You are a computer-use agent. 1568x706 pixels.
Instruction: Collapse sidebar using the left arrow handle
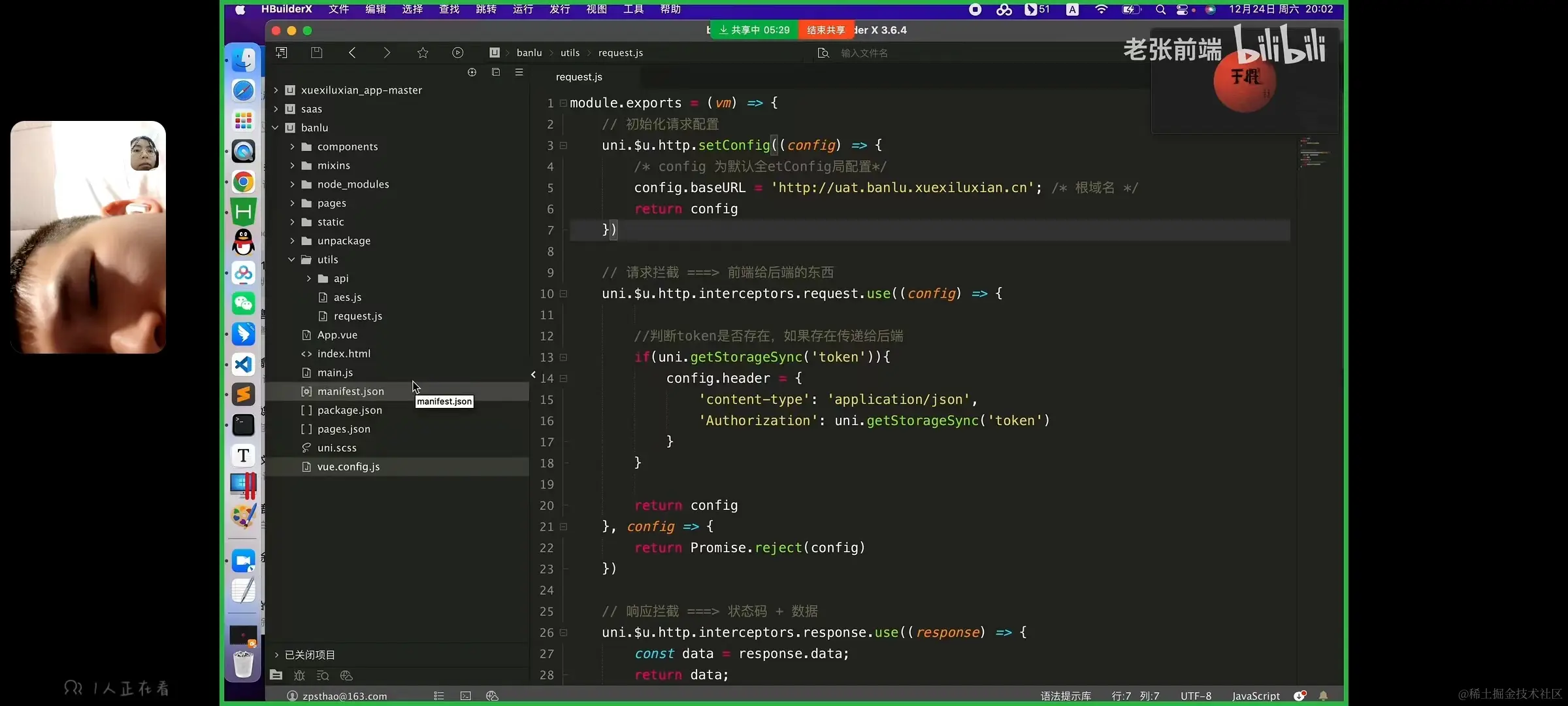533,375
